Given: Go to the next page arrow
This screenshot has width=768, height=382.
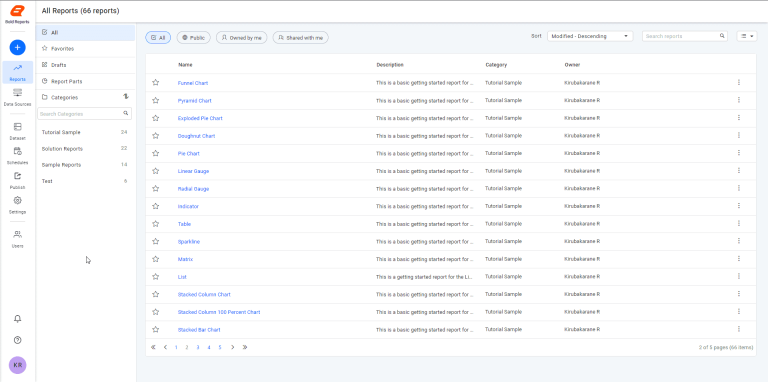Looking at the screenshot, I should pos(233,347).
